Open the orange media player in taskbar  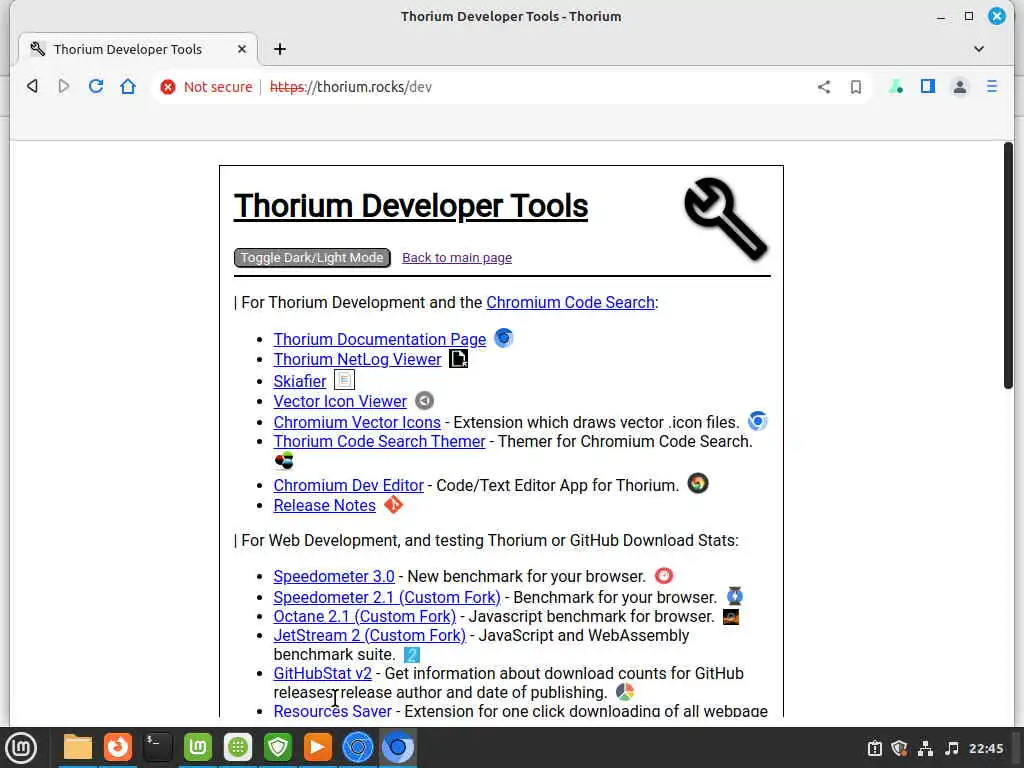pos(317,747)
